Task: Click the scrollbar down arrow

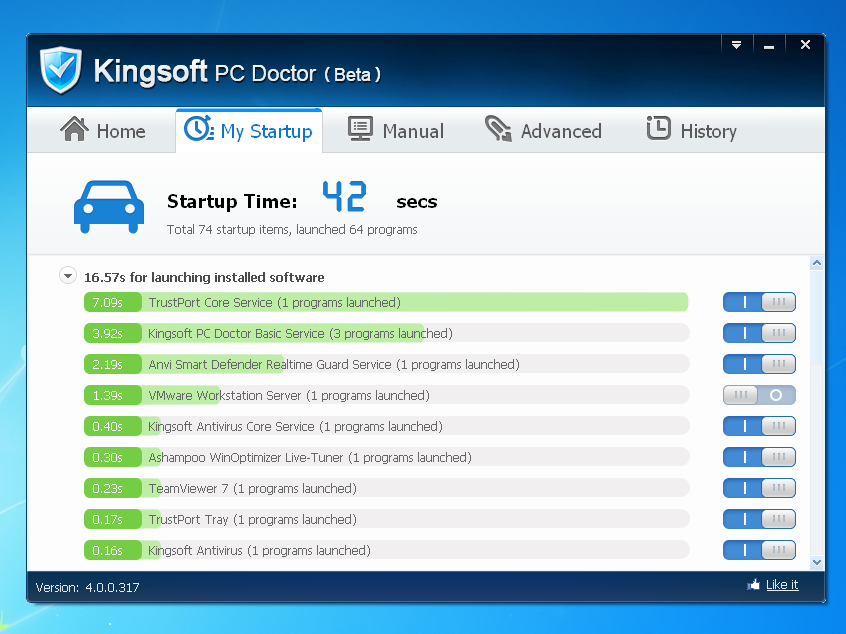Action: pyautogui.click(x=816, y=562)
